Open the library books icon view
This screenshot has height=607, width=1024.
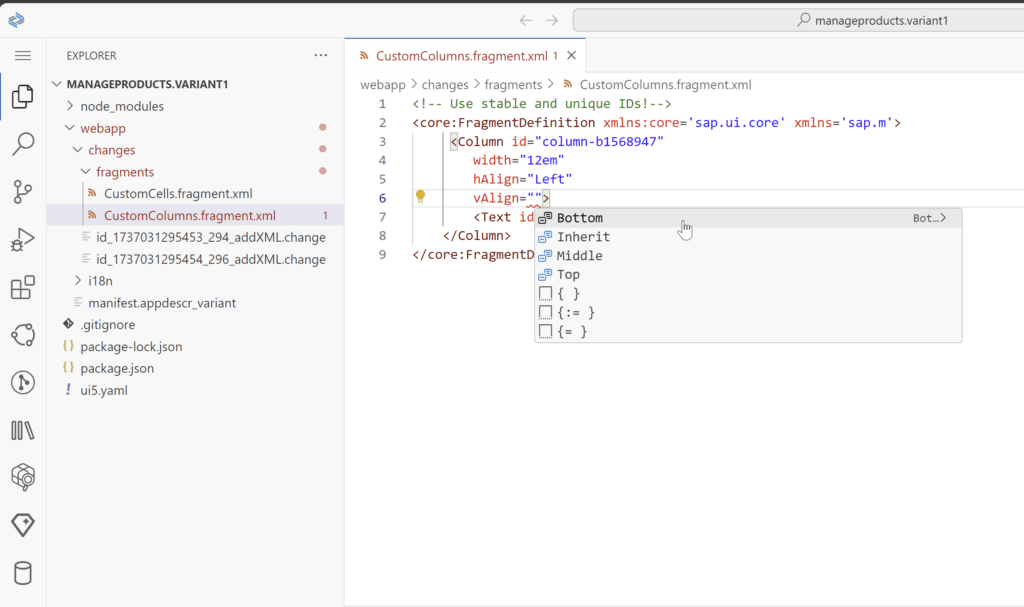[x=23, y=430]
